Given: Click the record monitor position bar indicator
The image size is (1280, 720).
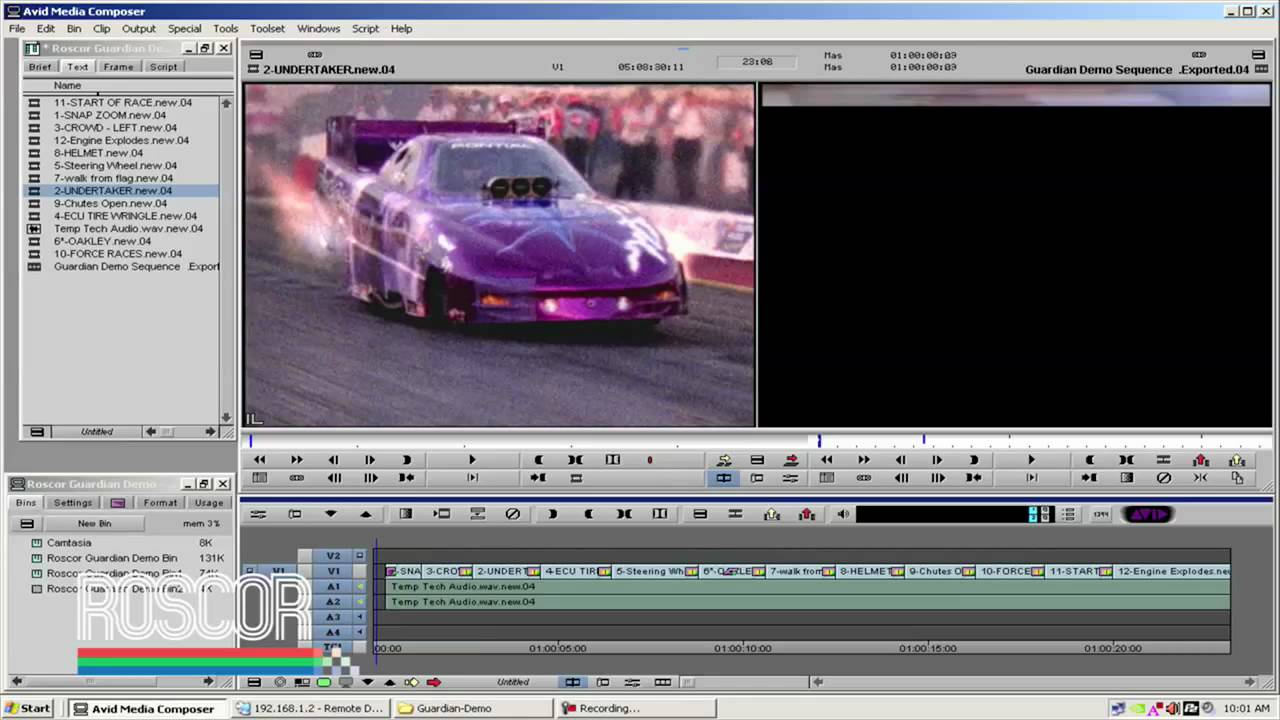Looking at the screenshot, I should (819, 440).
